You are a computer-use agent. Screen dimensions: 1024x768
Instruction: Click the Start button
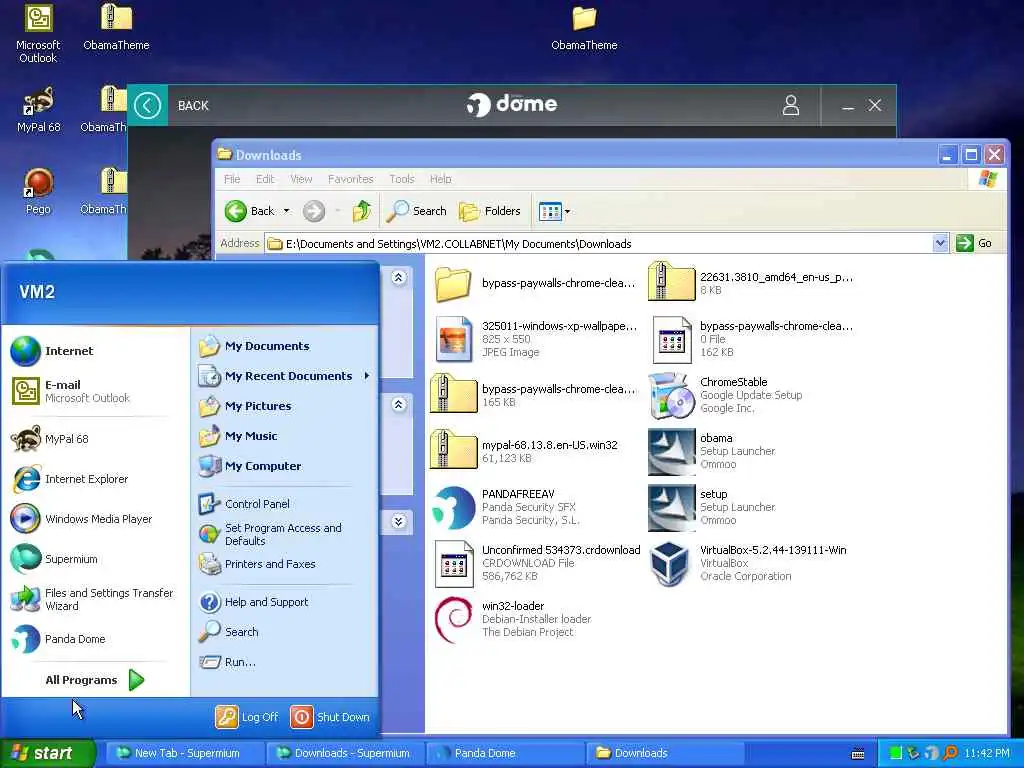pyautogui.click(x=47, y=753)
